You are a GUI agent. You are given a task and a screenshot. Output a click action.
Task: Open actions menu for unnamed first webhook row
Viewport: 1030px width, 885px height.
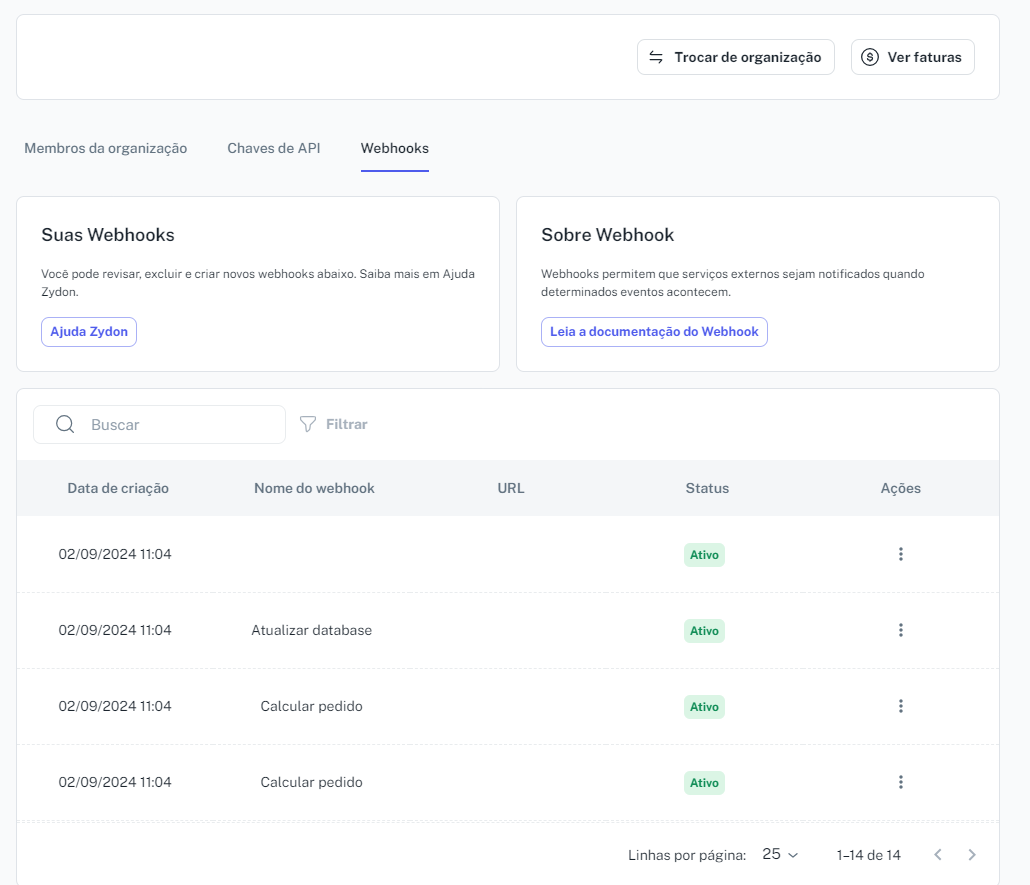tap(901, 554)
